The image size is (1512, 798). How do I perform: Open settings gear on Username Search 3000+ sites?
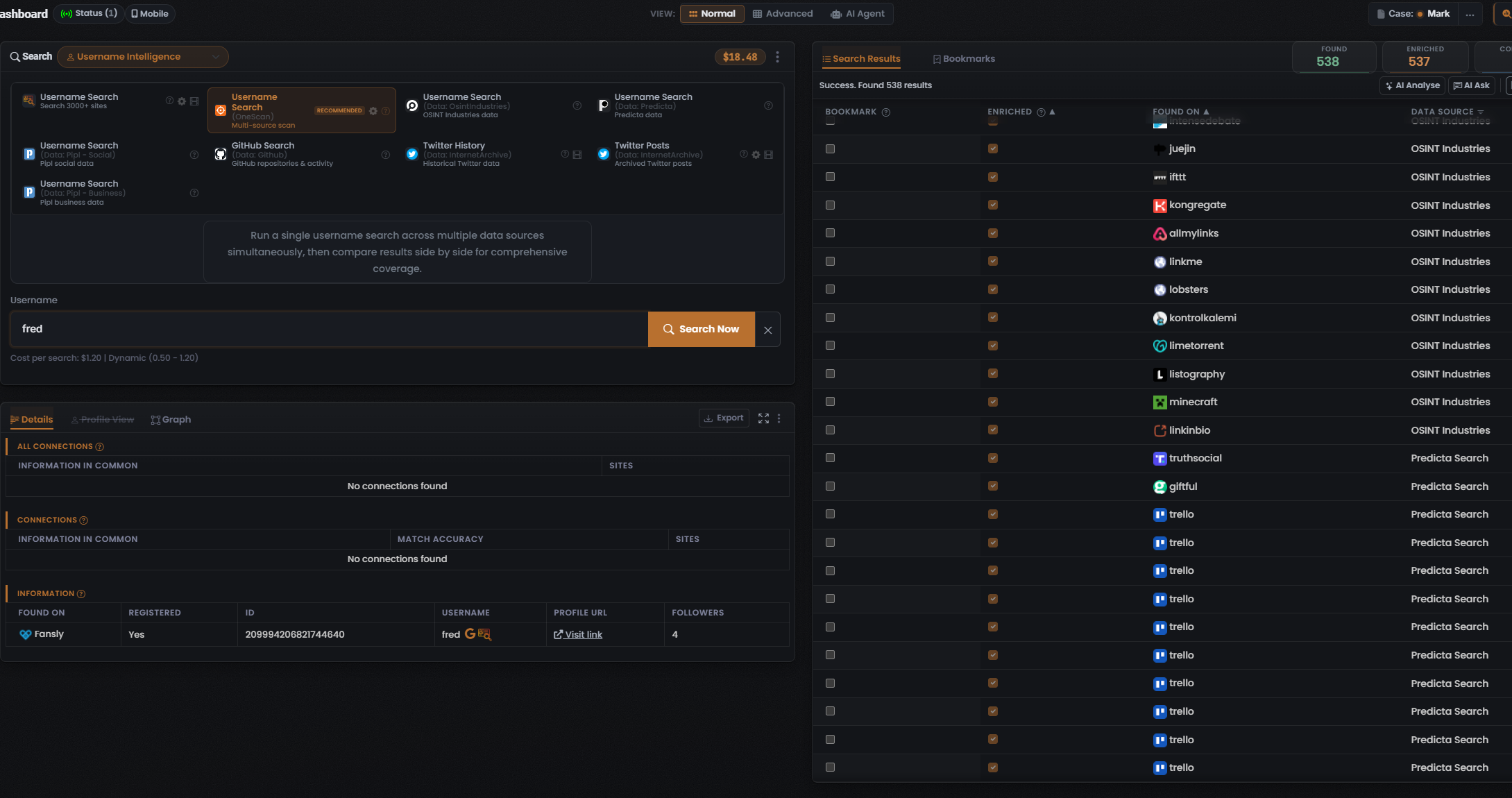(182, 101)
